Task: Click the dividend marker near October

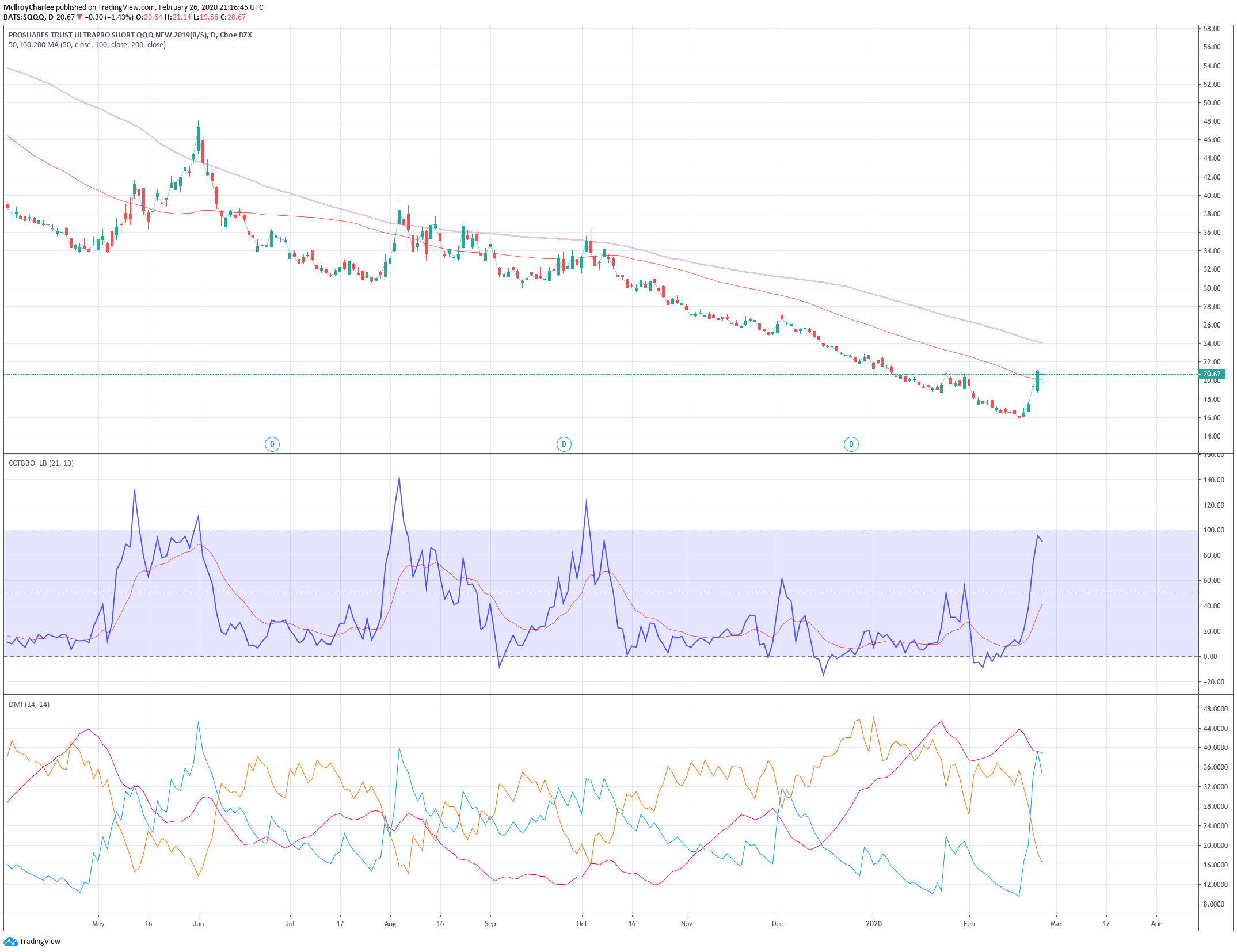Action: click(564, 444)
